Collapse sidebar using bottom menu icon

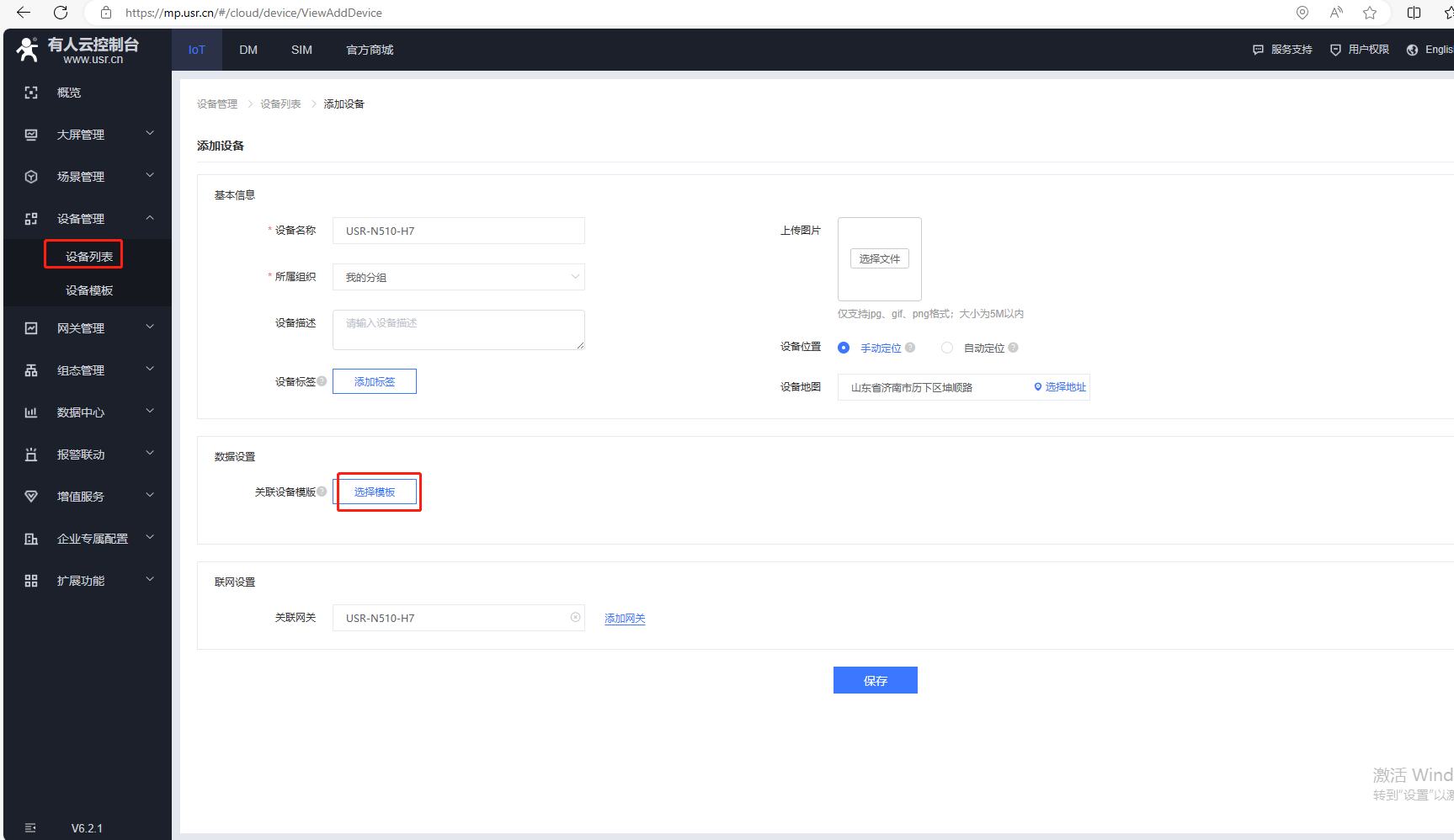pos(30,827)
